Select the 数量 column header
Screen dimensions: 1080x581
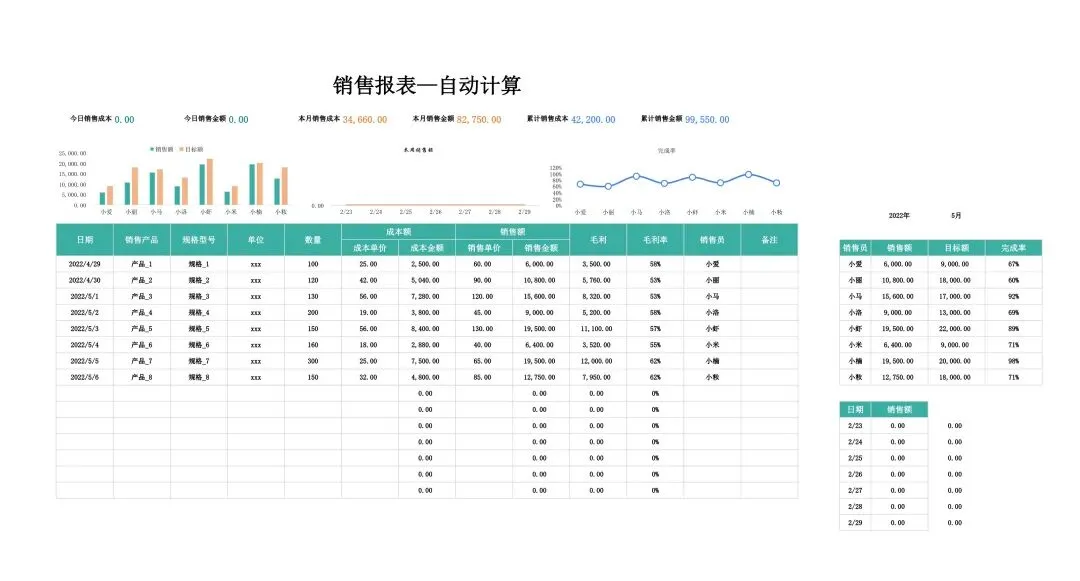(x=313, y=240)
